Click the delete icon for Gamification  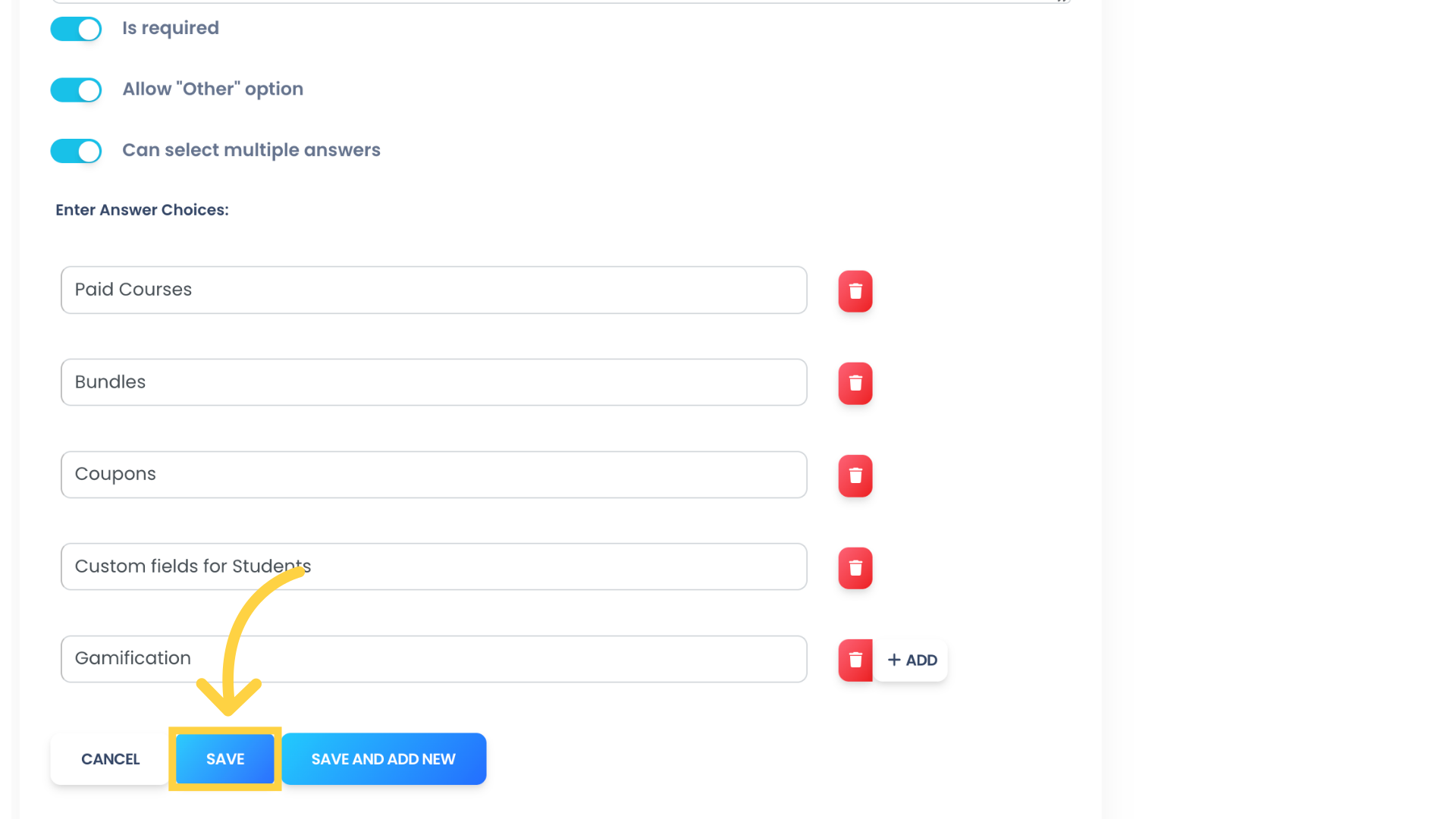click(854, 659)
